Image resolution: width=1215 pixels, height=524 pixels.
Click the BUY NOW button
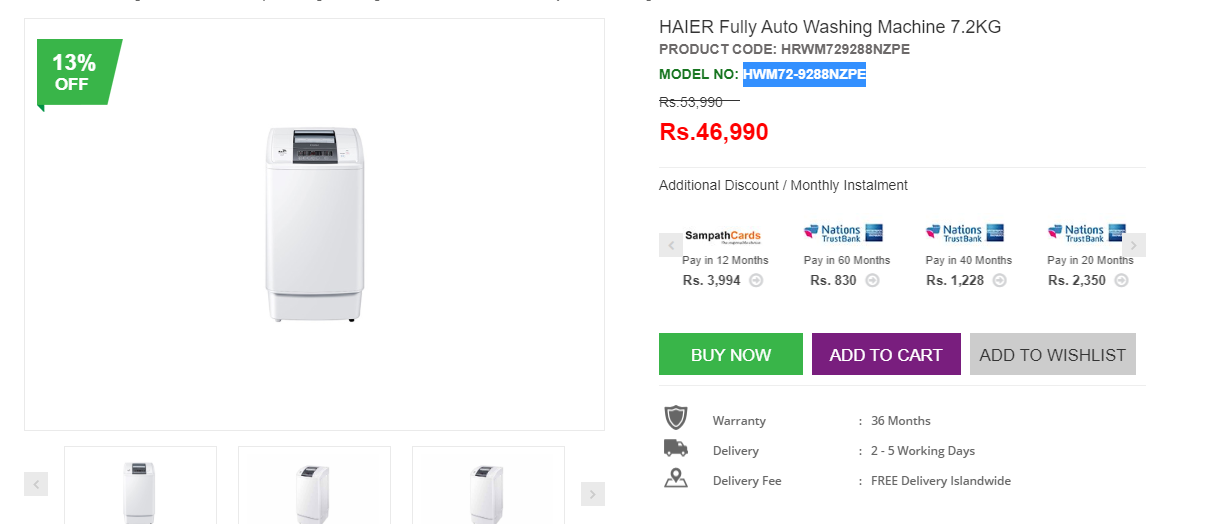pyautogui.click(x=731, y=354)
